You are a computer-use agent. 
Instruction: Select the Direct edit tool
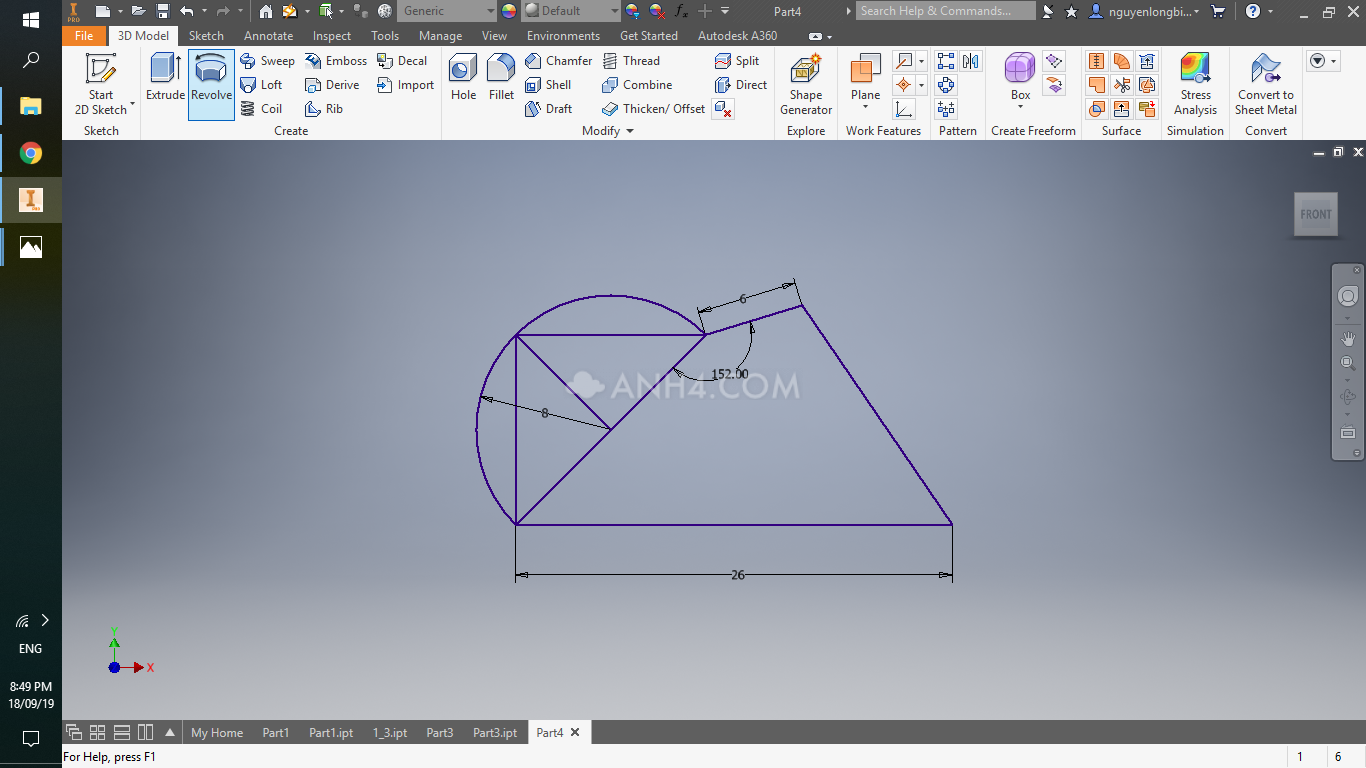click(741, 85)
